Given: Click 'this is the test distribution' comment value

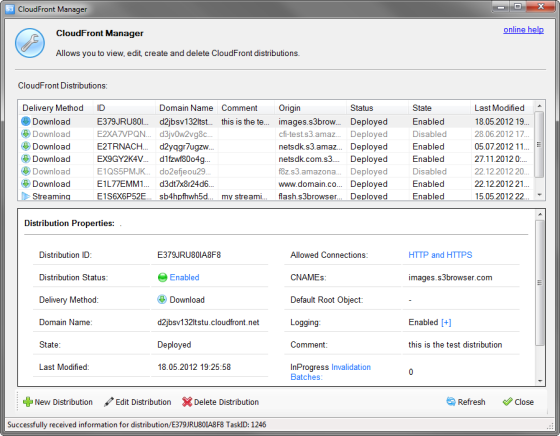Looking at the screenshot, I should click(x=455, y=345).
